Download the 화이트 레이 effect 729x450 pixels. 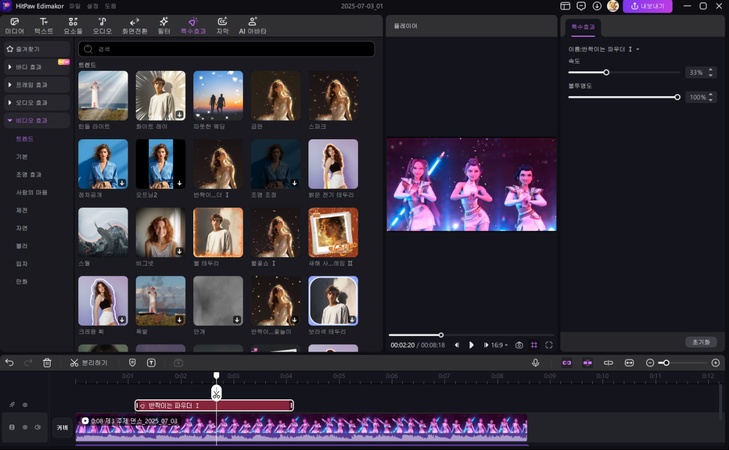(179, 114)
